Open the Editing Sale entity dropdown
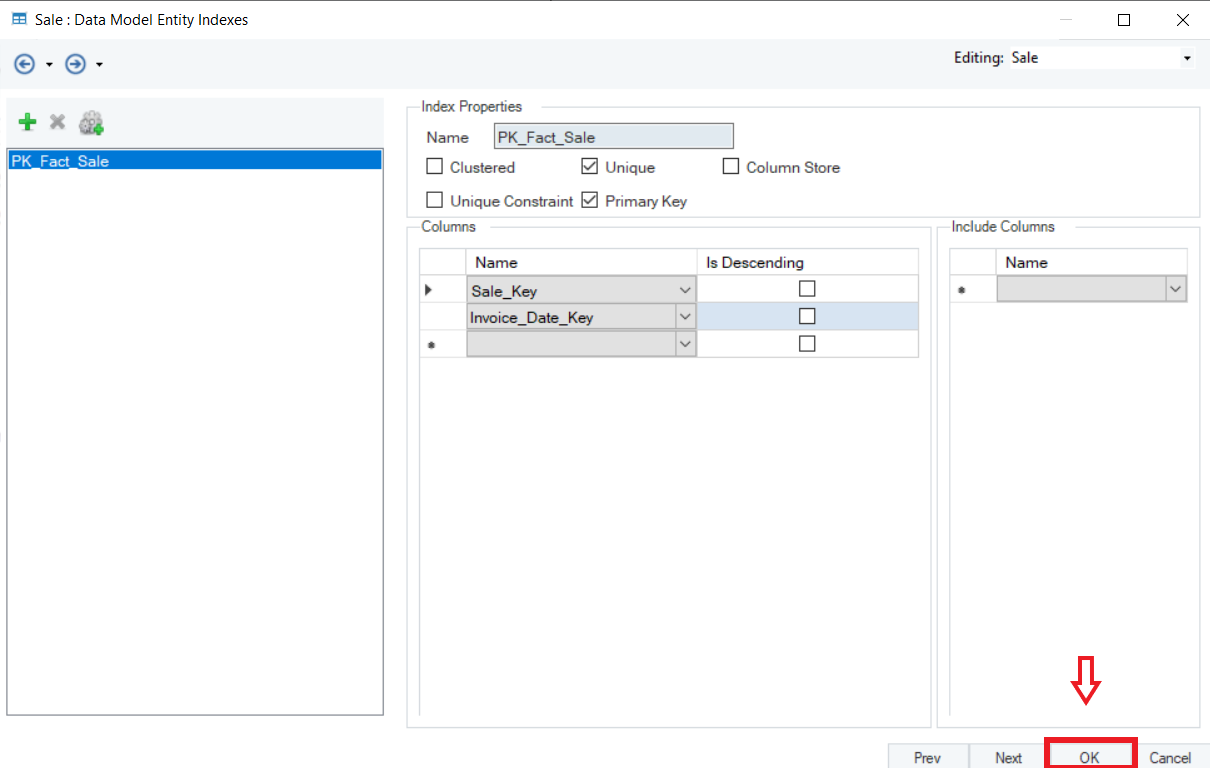Viewport: 1210px width, 768px height. [x=1186, y=58]
